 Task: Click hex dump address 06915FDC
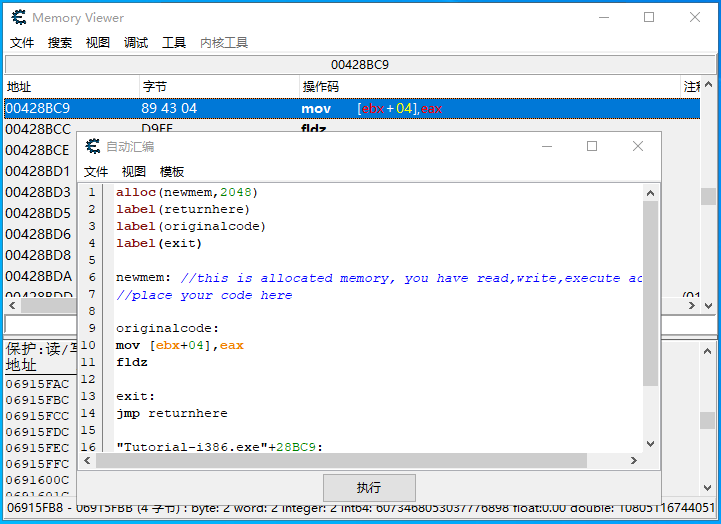click(37, 432)
